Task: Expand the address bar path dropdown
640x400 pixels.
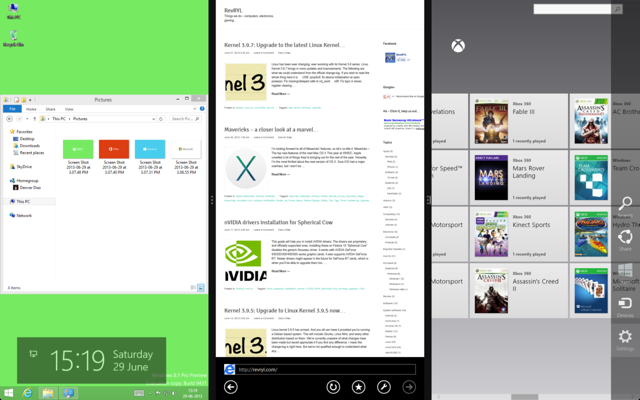Action: [153, 119]
